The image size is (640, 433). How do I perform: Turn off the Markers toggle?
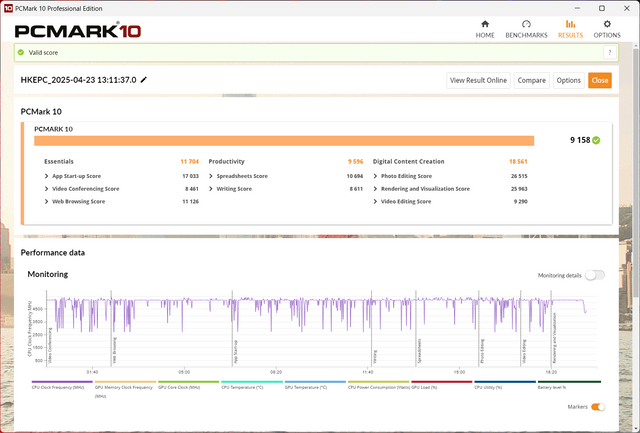click(x=598, y=407)
